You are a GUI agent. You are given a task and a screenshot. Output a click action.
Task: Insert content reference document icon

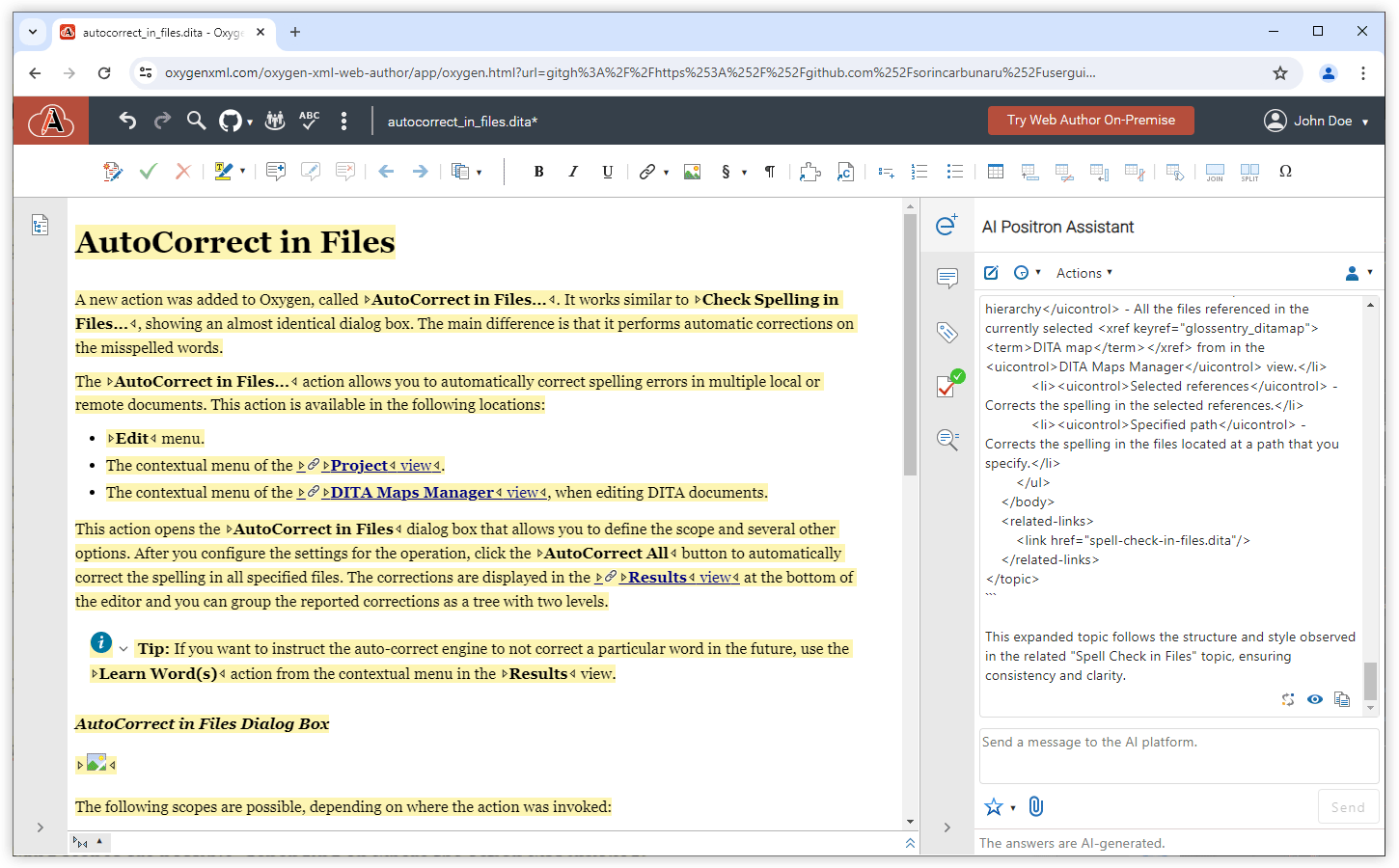coord(845,172)
